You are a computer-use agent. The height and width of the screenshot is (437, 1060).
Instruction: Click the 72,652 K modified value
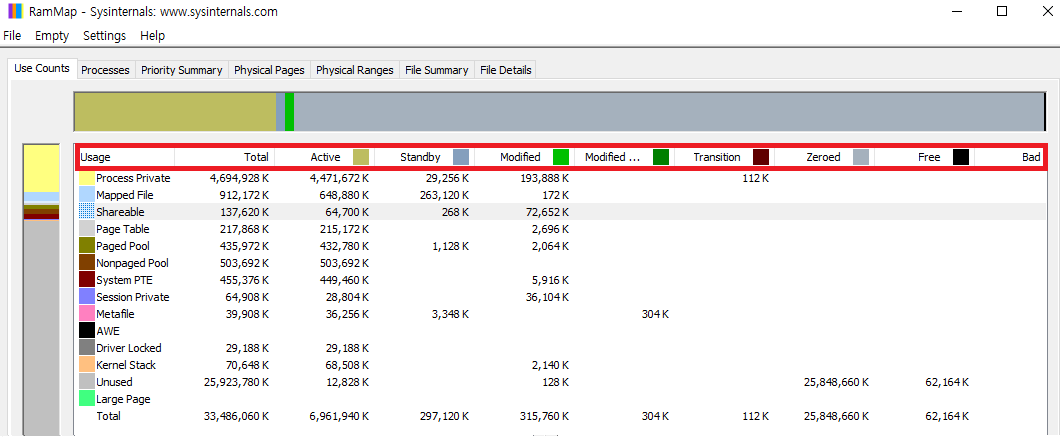(548, 212)
